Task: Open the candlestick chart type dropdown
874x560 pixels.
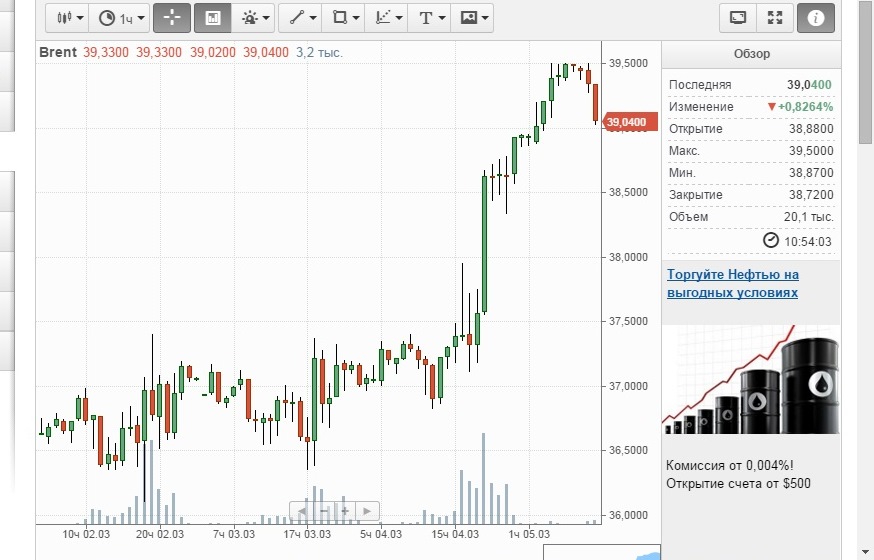Action: click(x=67, y=18)
